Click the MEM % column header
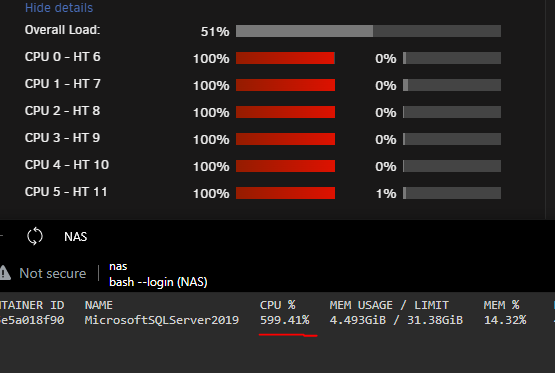The height and width of the screenshot is (373, 555). 502,305
